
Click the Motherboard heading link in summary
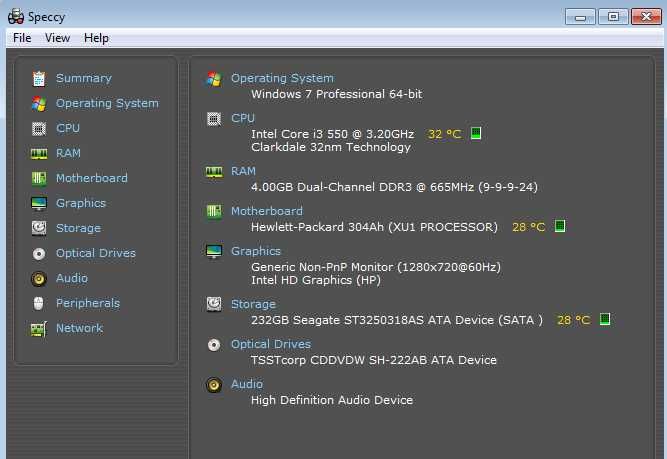[267, 211]
